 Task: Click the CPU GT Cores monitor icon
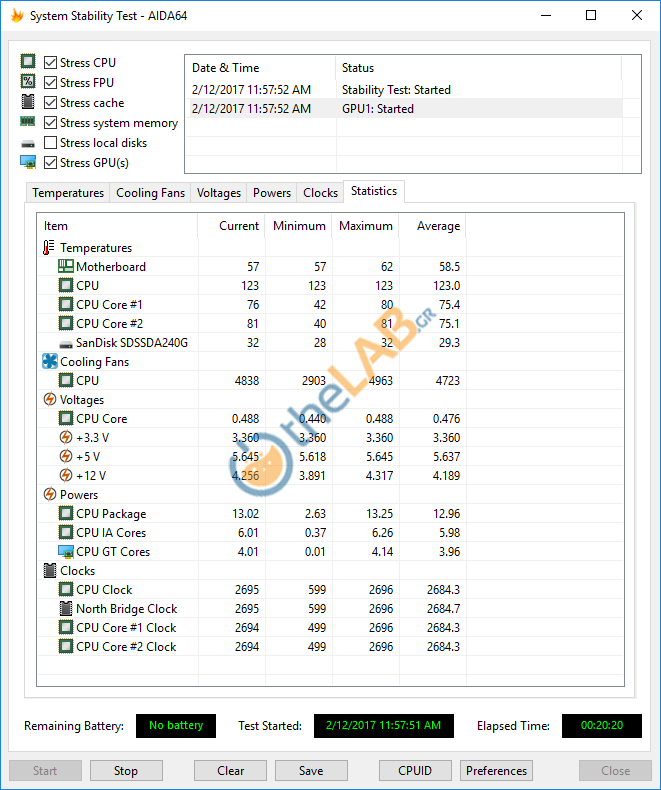tap(65, 552)
